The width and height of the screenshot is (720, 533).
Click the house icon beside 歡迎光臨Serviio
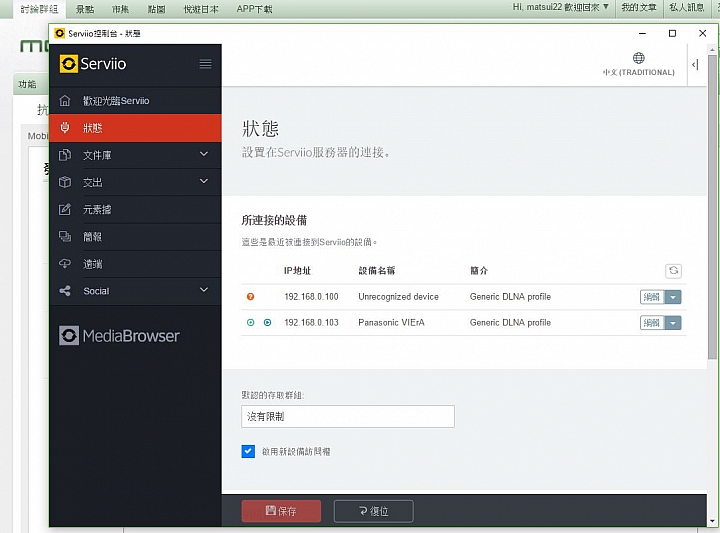coord(65,101)
